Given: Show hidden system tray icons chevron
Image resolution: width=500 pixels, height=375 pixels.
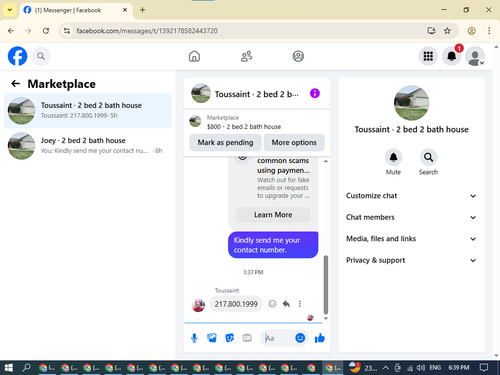Looking at the screenshot, I should (386, 368).
